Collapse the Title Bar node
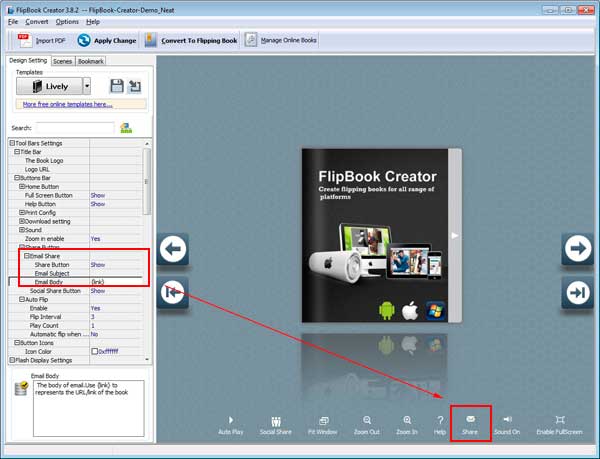600x459 pixels. click(x=17, y=152)
